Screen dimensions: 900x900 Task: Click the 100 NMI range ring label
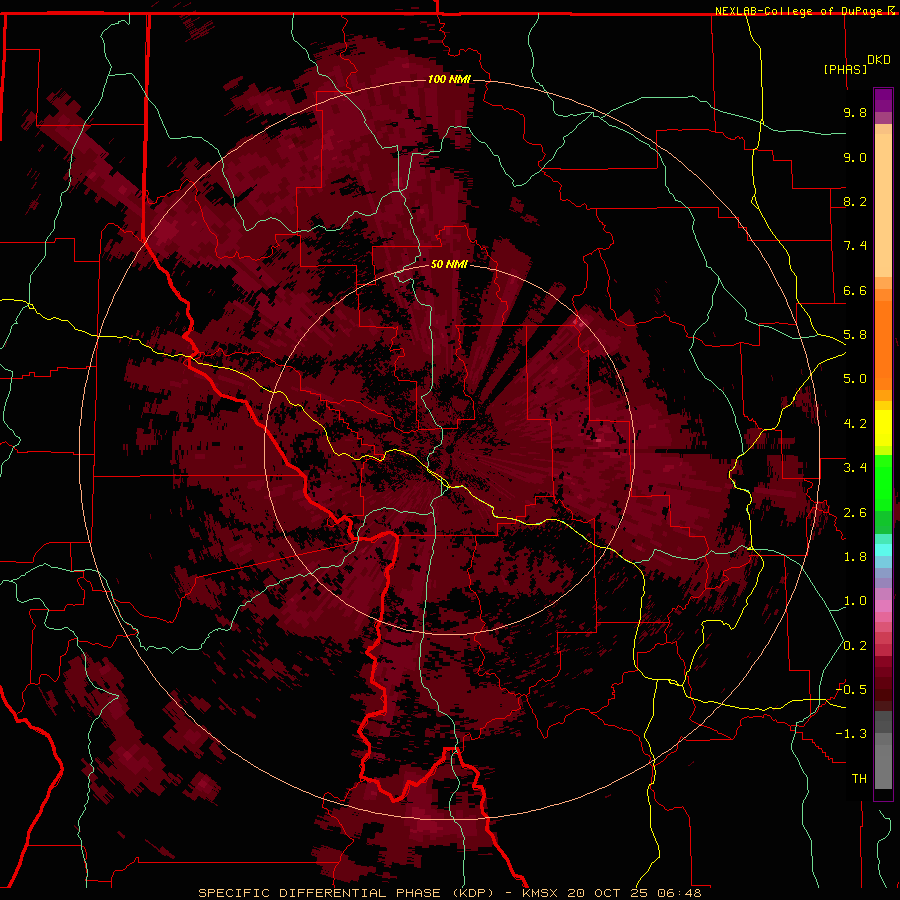(449, 79)
